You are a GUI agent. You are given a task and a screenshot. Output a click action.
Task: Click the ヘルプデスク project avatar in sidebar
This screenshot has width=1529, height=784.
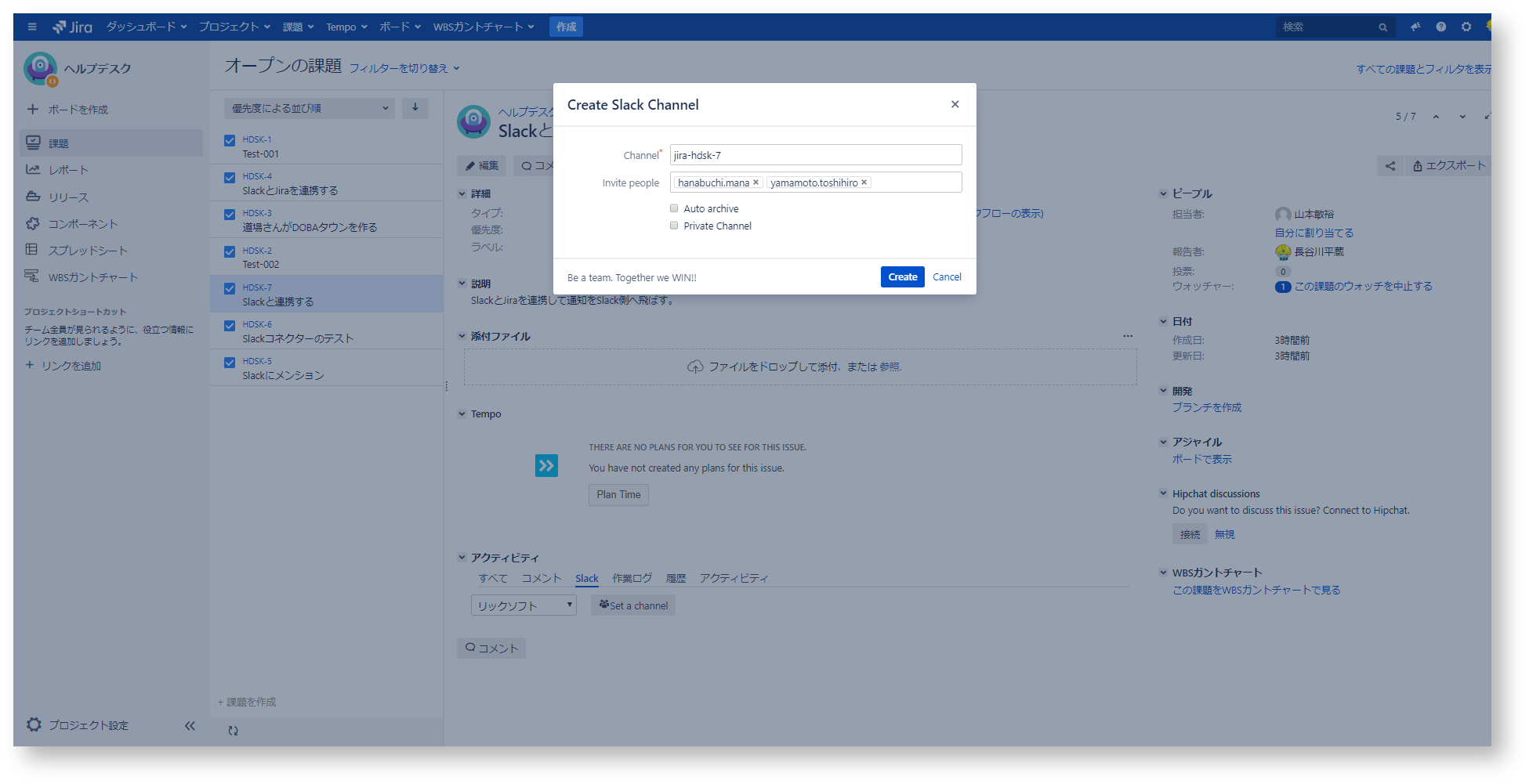[x=40, y=68]
